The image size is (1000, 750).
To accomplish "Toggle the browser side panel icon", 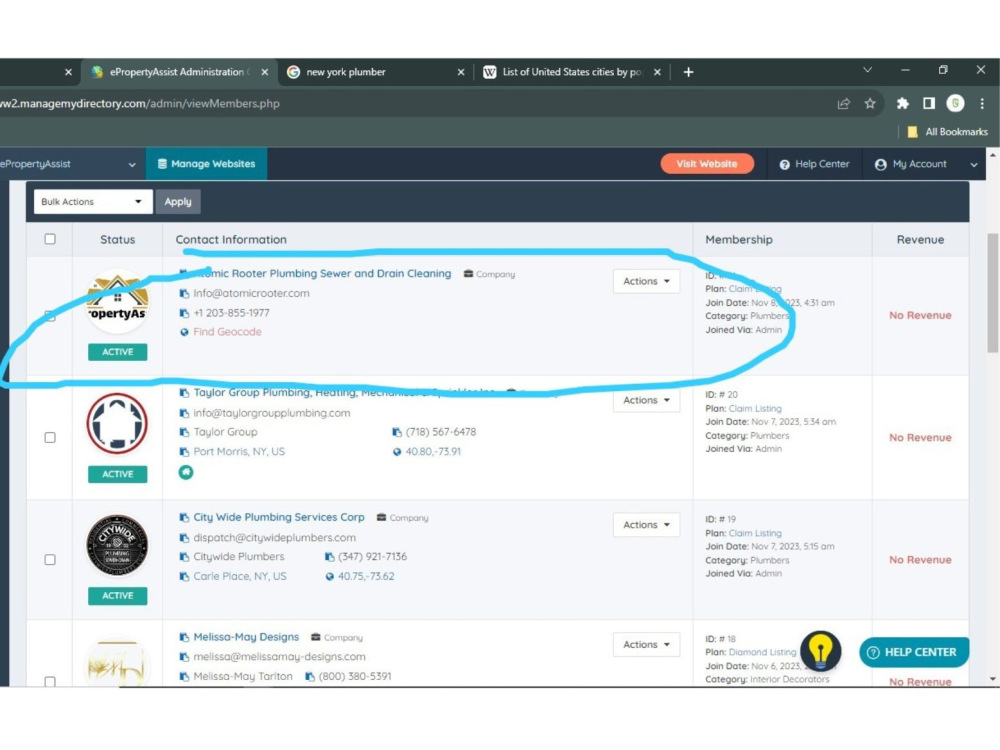I will point(929,103).
